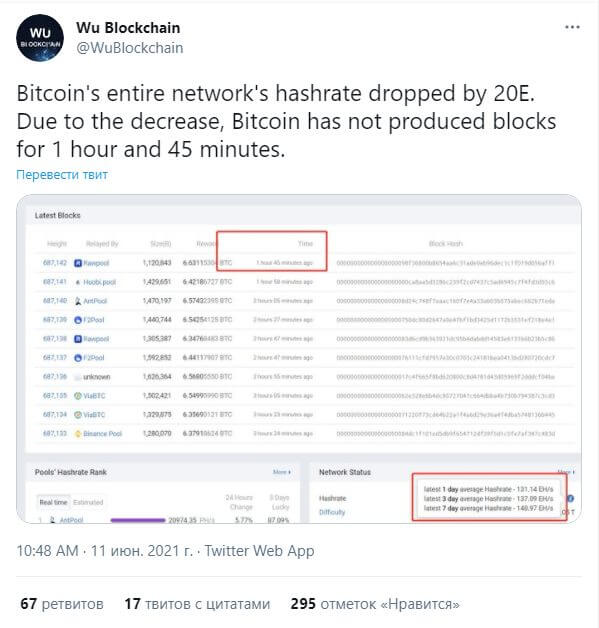Viewport: 599px width, 628px height.
Task: View the 67 ретвитов list
Action: pyautogui.click(x=62, y=604)
